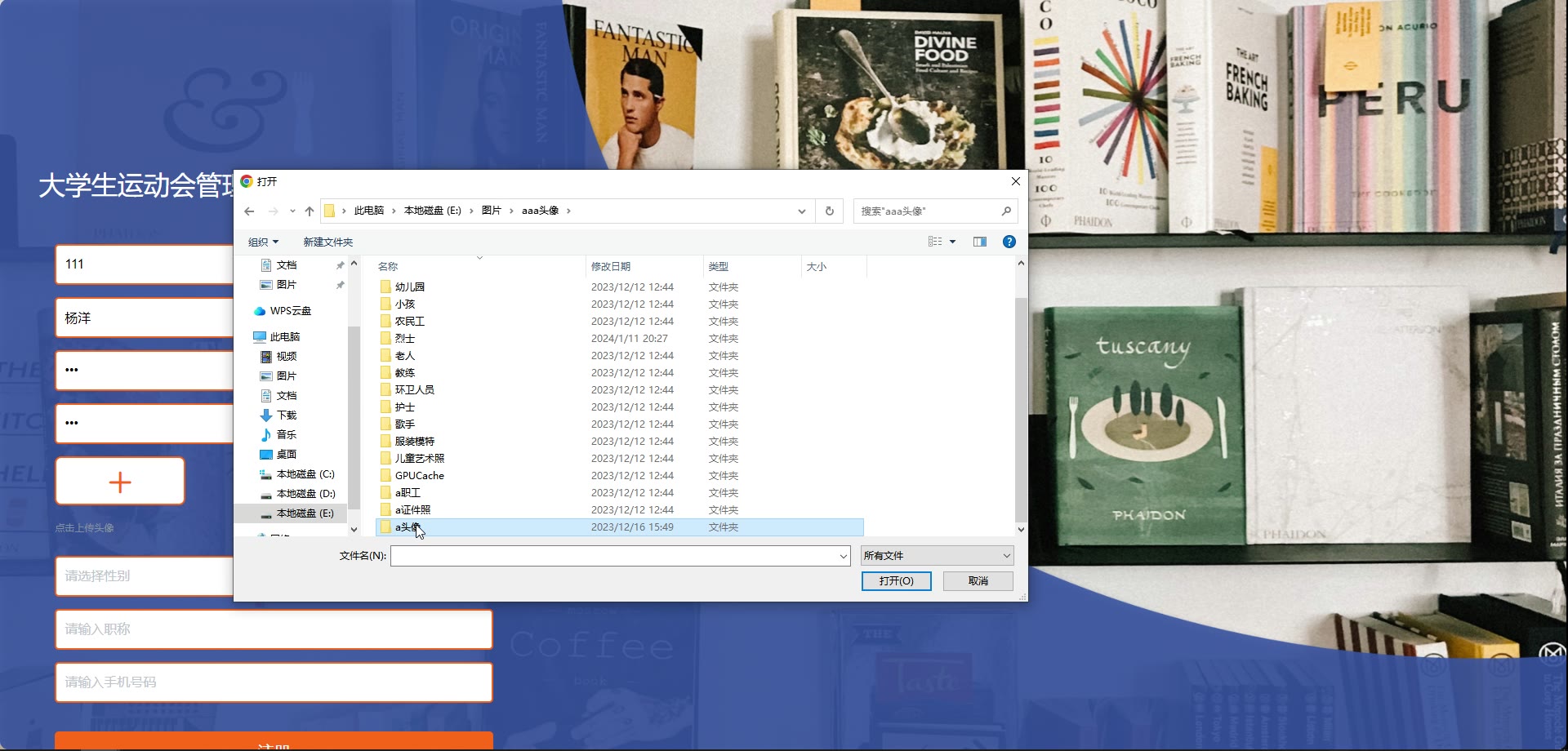Viewport: 1568px width, 751px height.
Task: Click the 本地磁盘 (E:) breadcrumb segment
Action: point(433,211)
